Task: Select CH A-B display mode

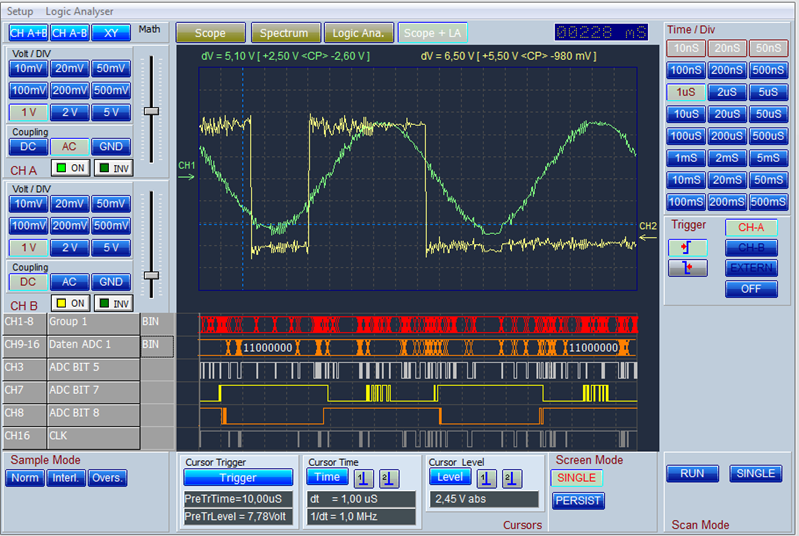Action: point(69,33)
